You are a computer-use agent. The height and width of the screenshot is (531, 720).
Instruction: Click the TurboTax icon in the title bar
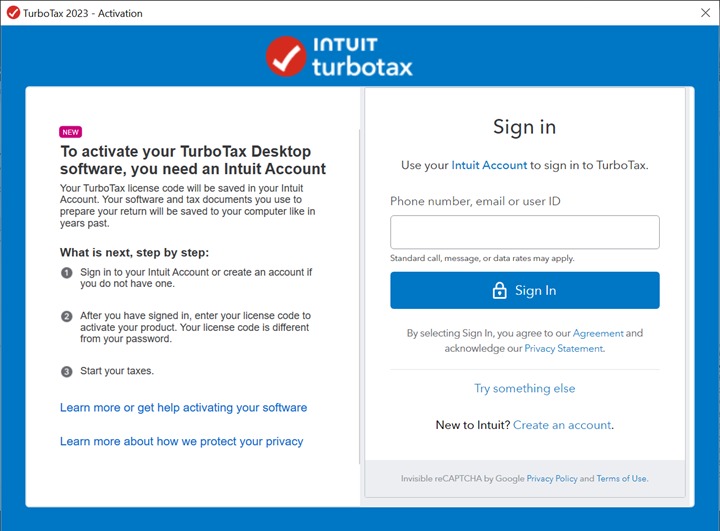pyautogui.click(x=13, y=13)
